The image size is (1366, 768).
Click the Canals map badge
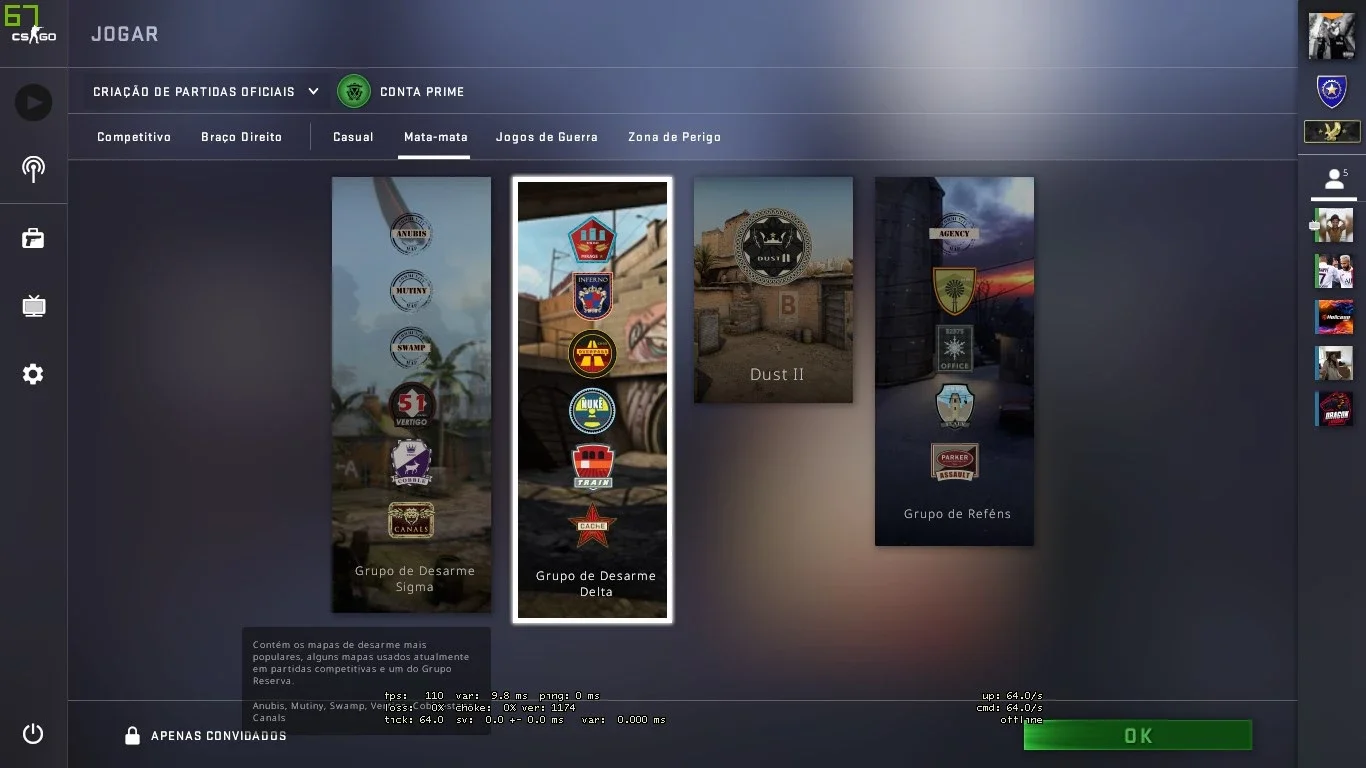pos(411,520)
